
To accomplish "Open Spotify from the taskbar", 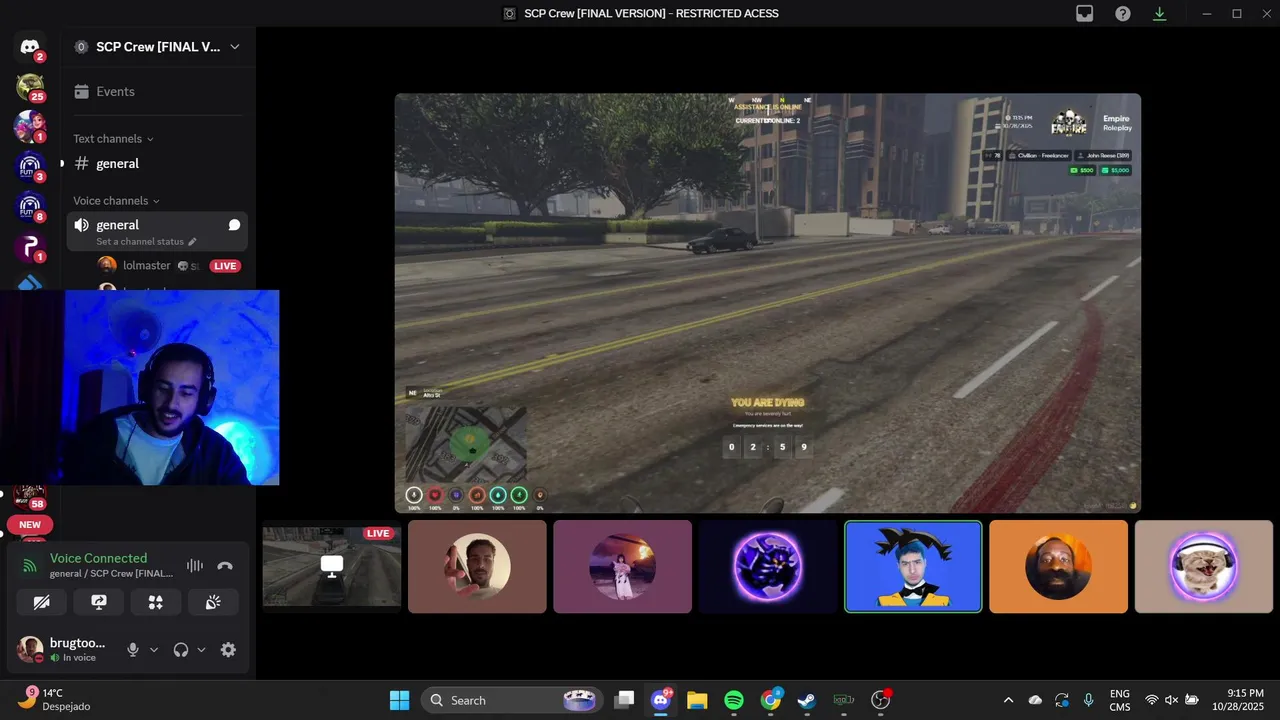I will [x=734, y=700].
